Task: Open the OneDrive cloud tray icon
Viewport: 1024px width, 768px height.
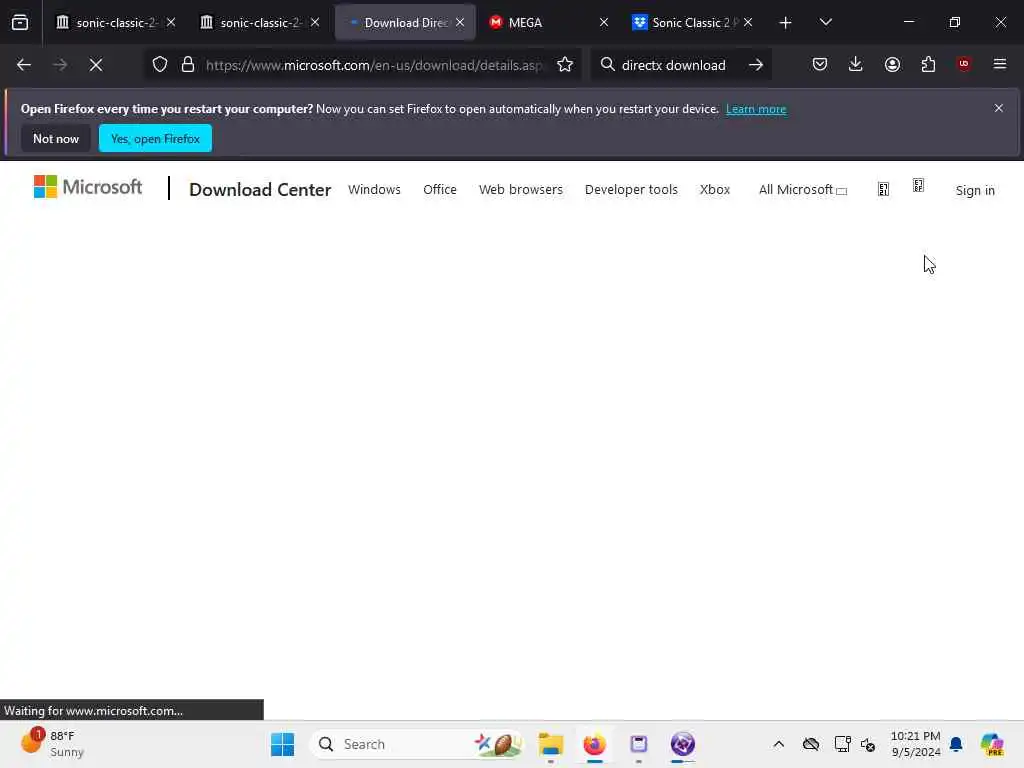Action: click(810, 744)
